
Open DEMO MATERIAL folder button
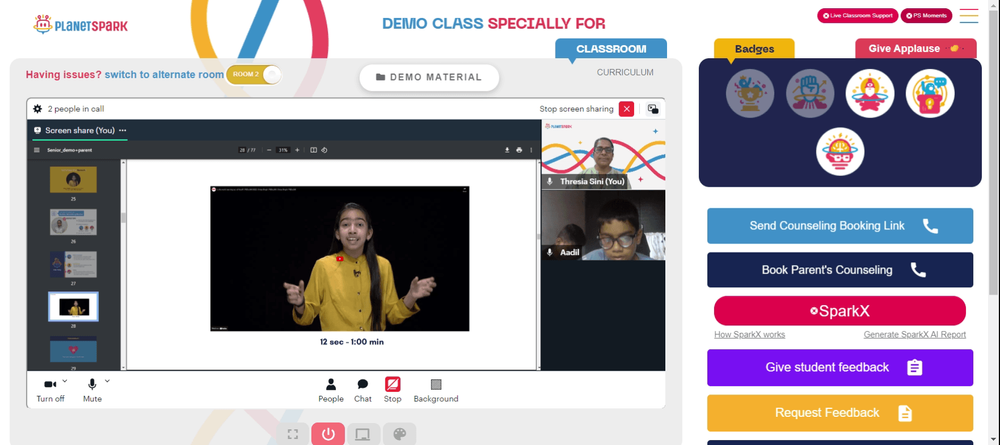429,77
